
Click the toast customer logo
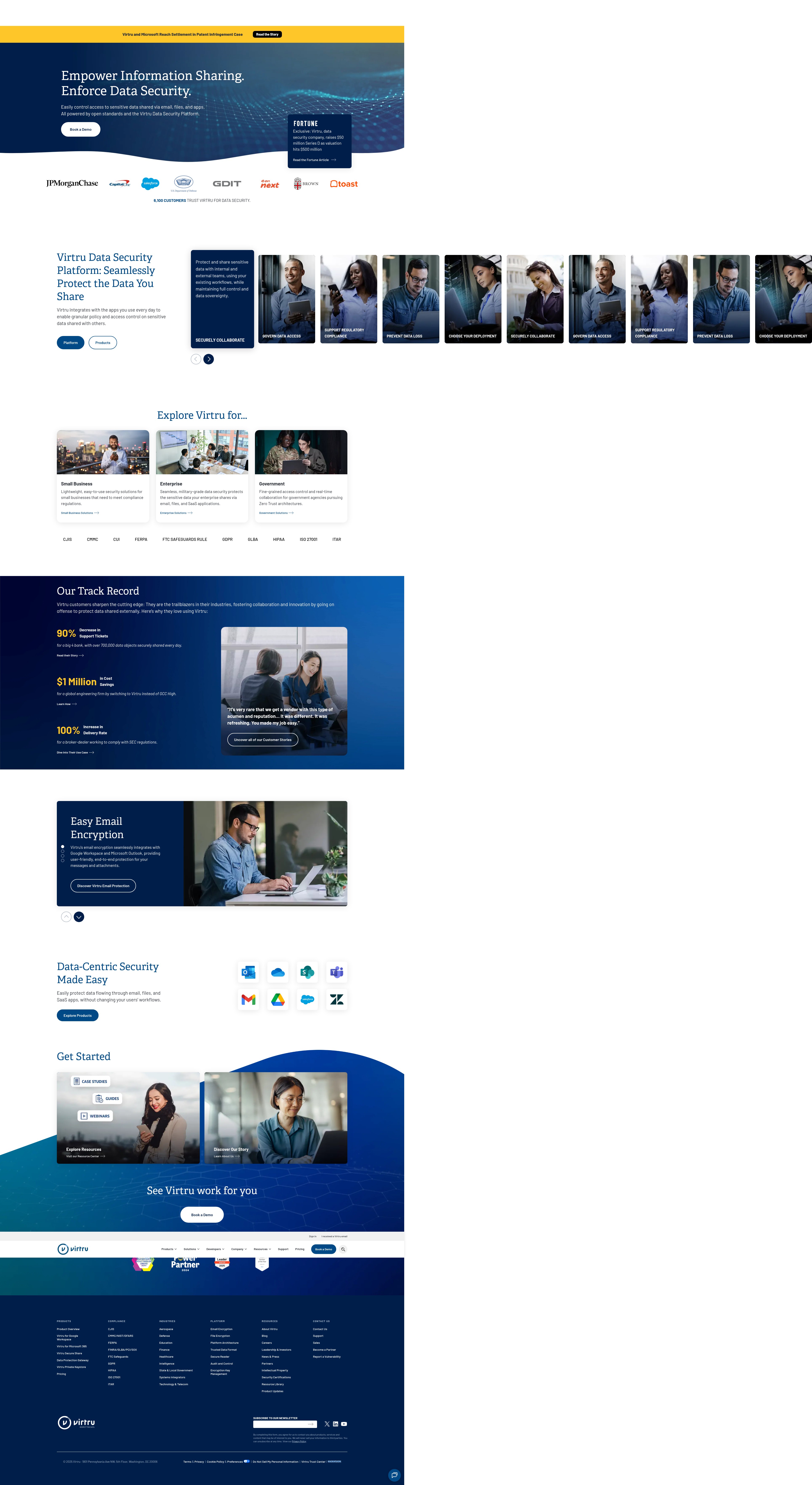344,184
